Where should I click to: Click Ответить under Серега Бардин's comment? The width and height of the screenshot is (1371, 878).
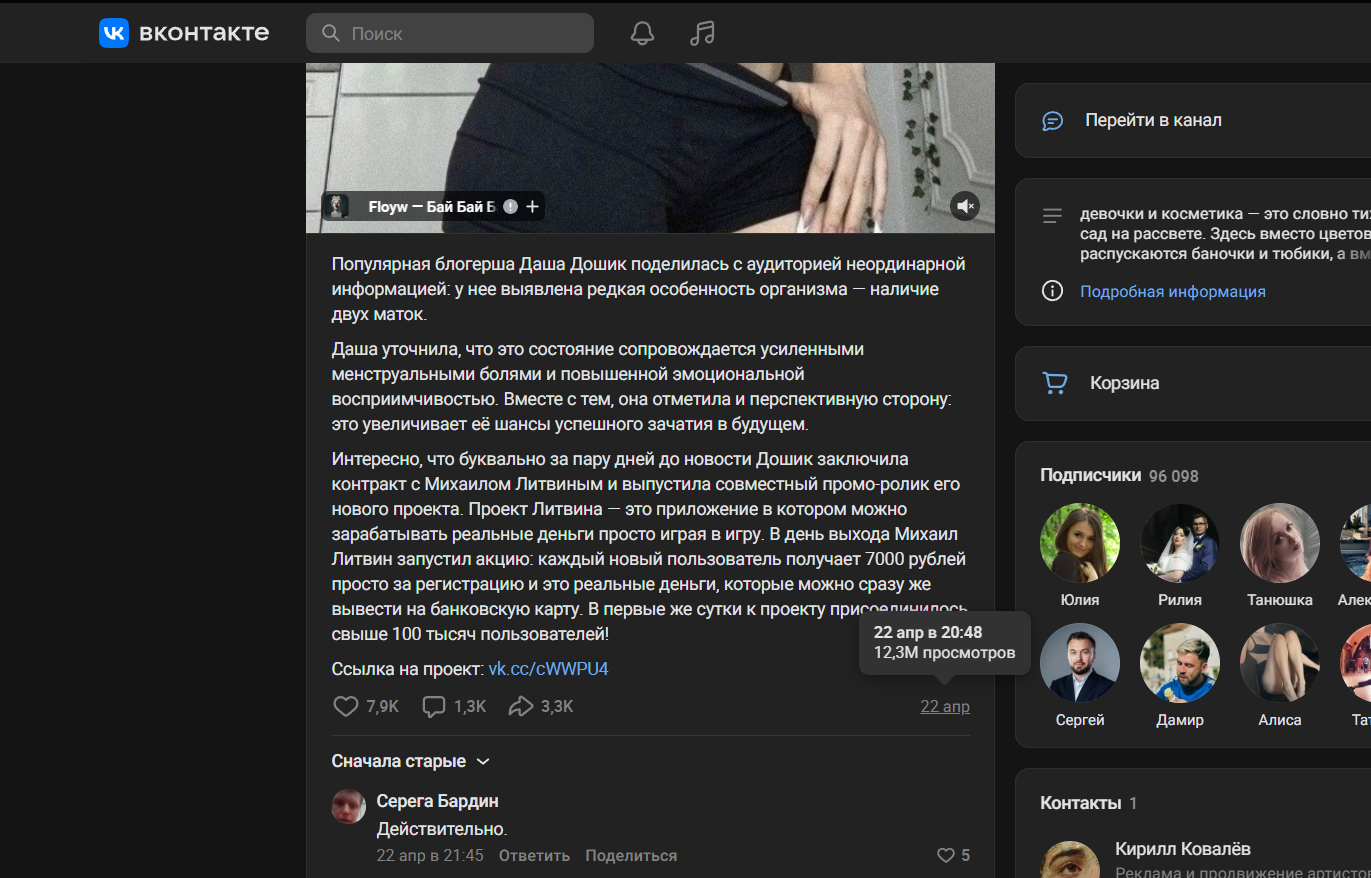pyautogui.click(x=534, y=856)
